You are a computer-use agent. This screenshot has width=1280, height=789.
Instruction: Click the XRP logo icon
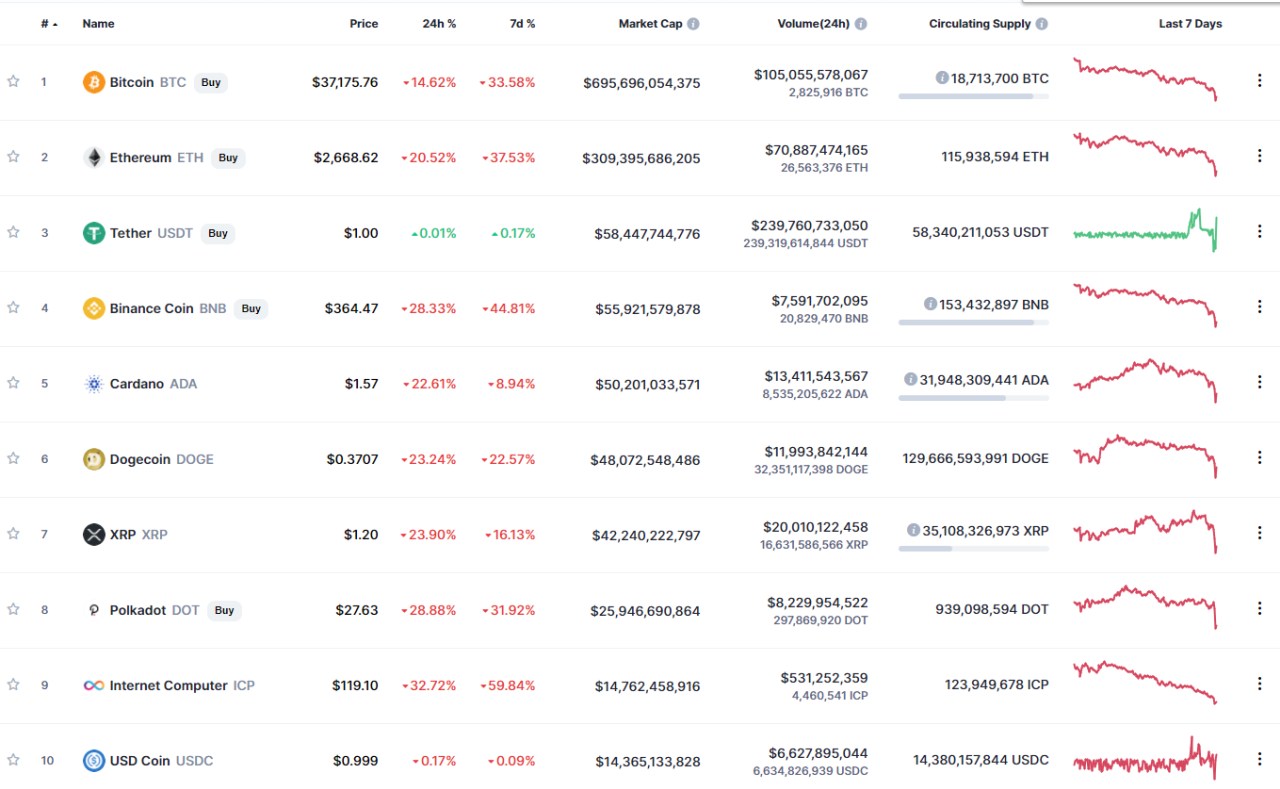coord(93,534)
